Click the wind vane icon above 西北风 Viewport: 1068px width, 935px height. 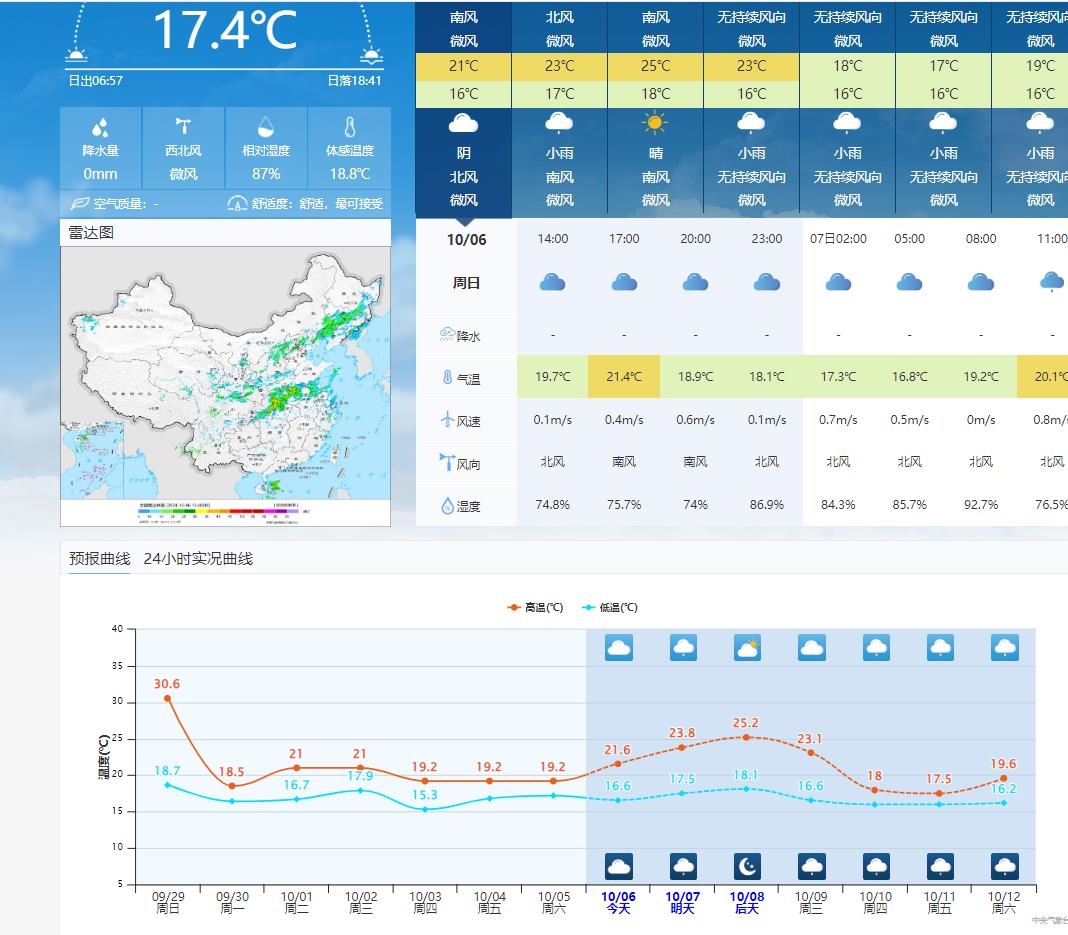pyautogui.click(x=183, y=126)
